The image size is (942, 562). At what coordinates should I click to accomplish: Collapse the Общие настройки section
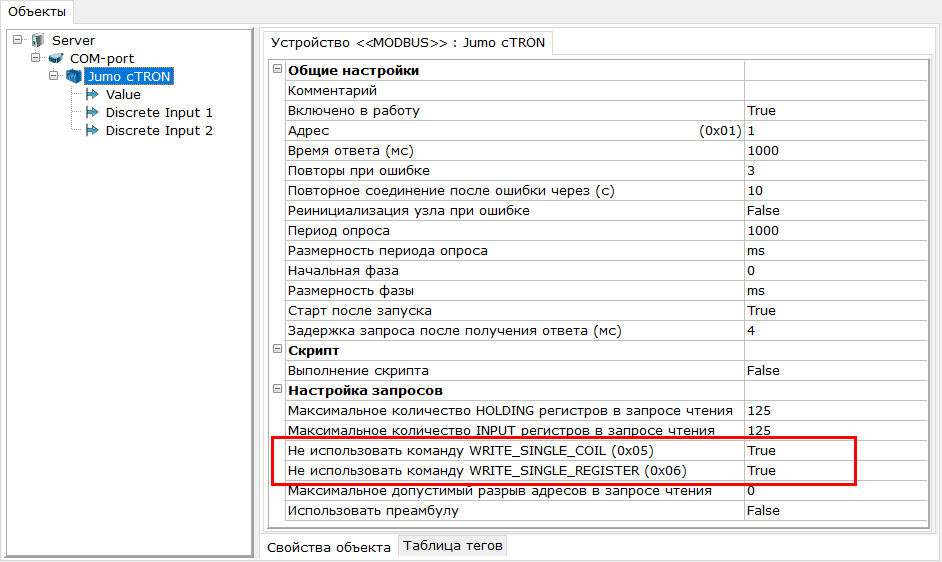(x=278, y=70)
